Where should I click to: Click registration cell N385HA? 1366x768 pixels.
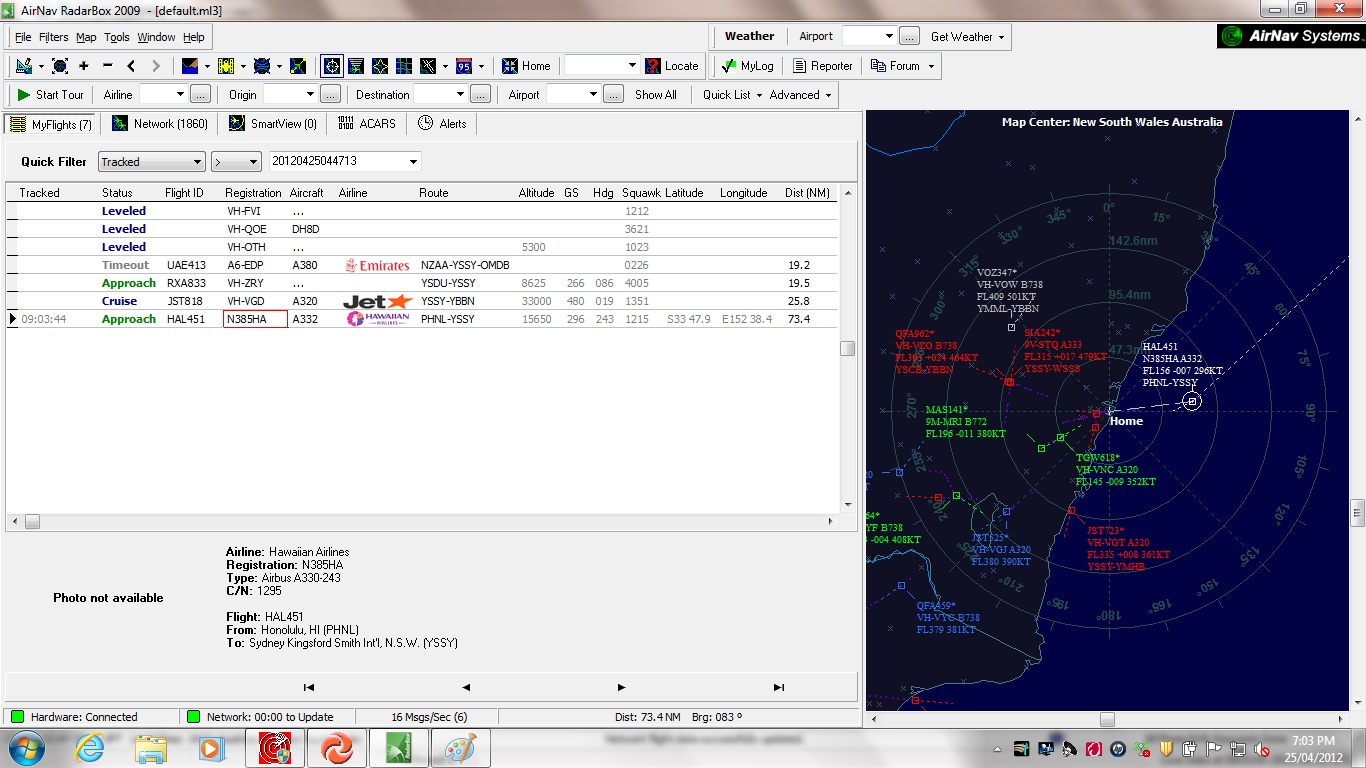click(255, 319)
